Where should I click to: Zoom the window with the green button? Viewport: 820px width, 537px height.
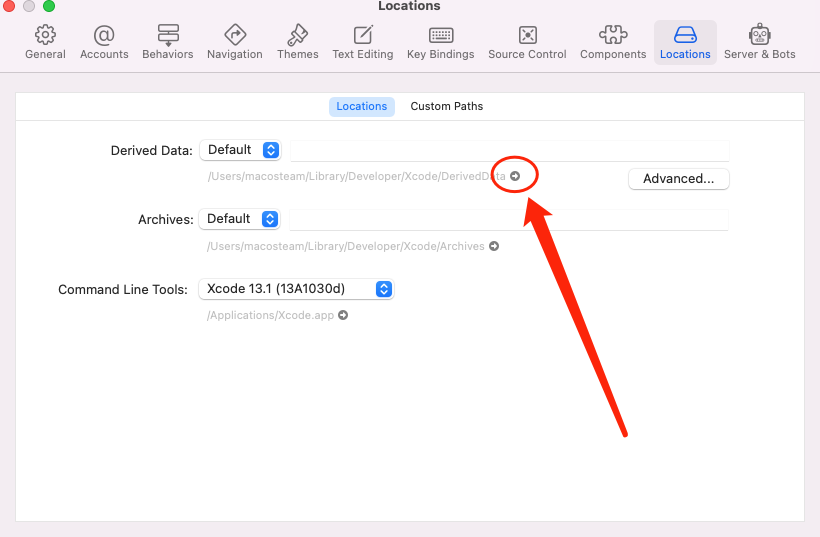click(49, 6)
